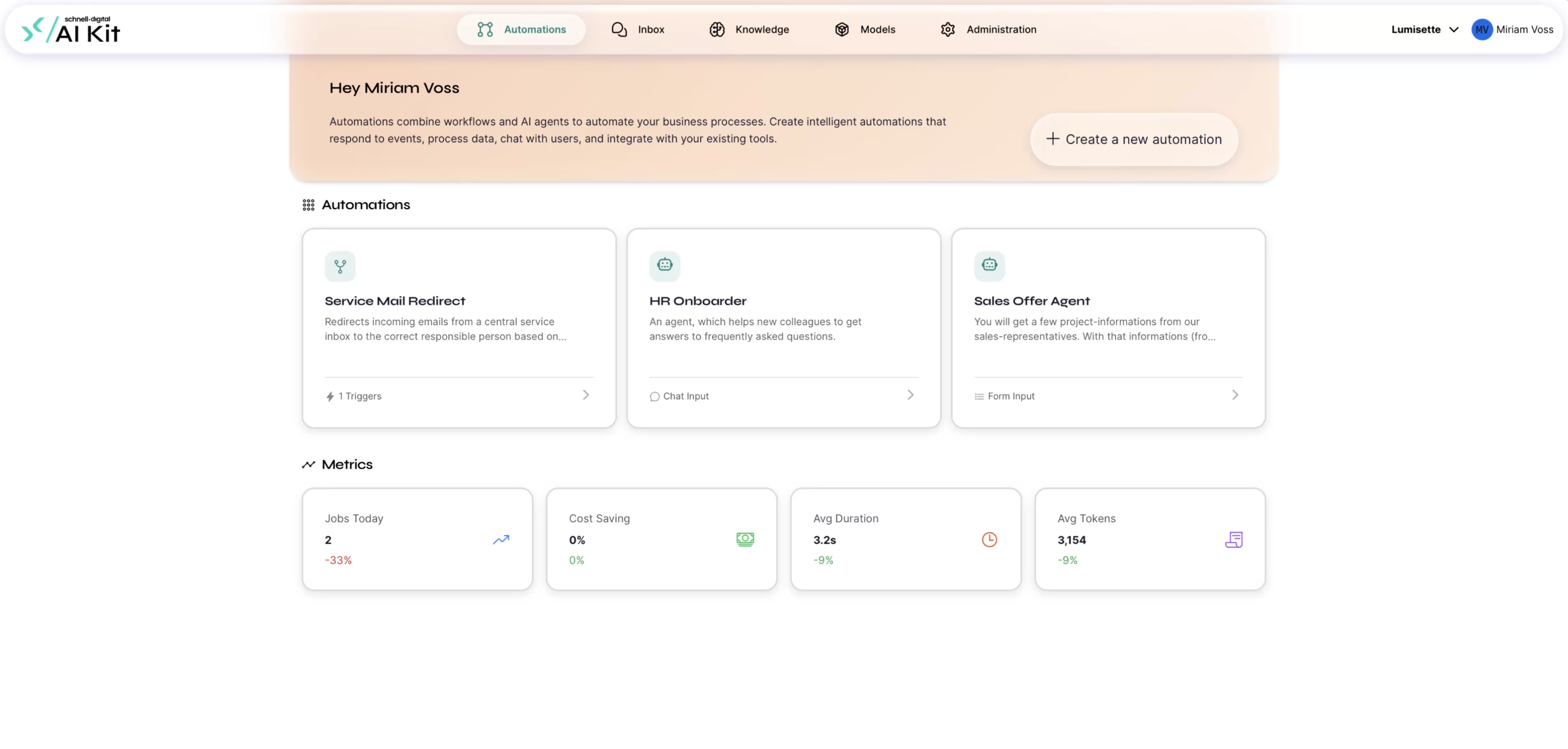This screenshot has width=1568, height=749.
Task: Select the Automations icon in the navigation bar
Action: click(x=486, y=29)
